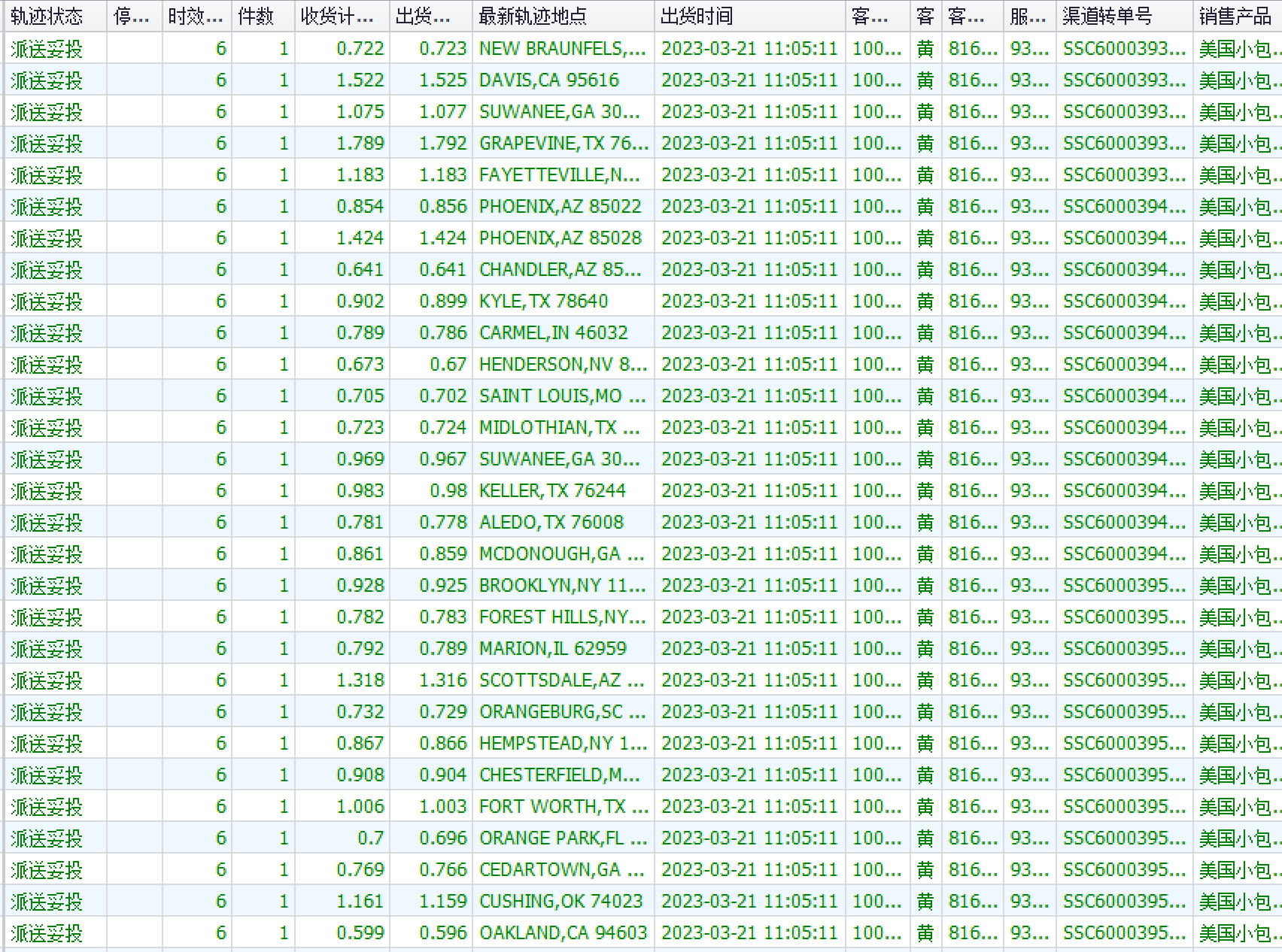Select the DAVIS,CA 95616 cell

(564, 80)
